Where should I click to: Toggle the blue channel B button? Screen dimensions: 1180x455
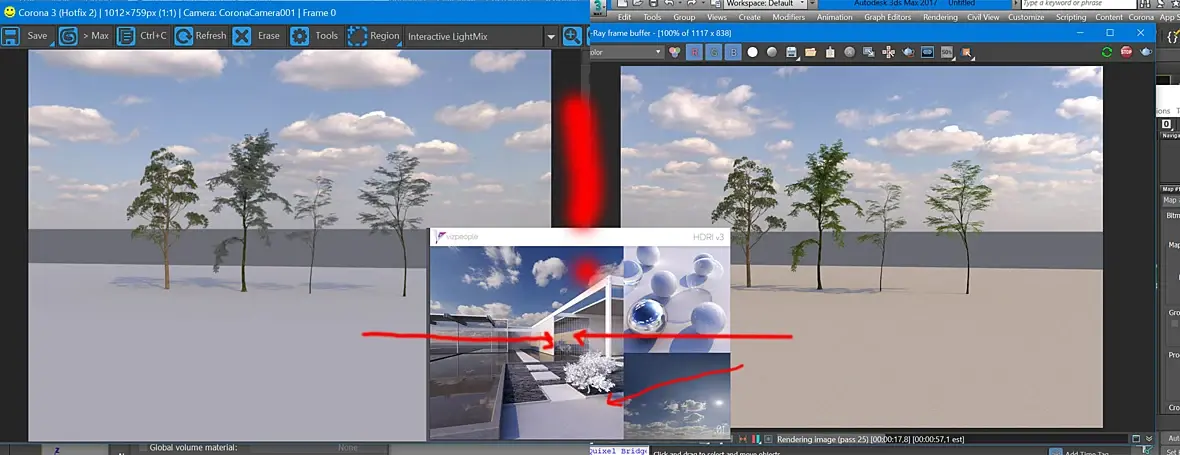pyautogui.click(x=733, y=52)
